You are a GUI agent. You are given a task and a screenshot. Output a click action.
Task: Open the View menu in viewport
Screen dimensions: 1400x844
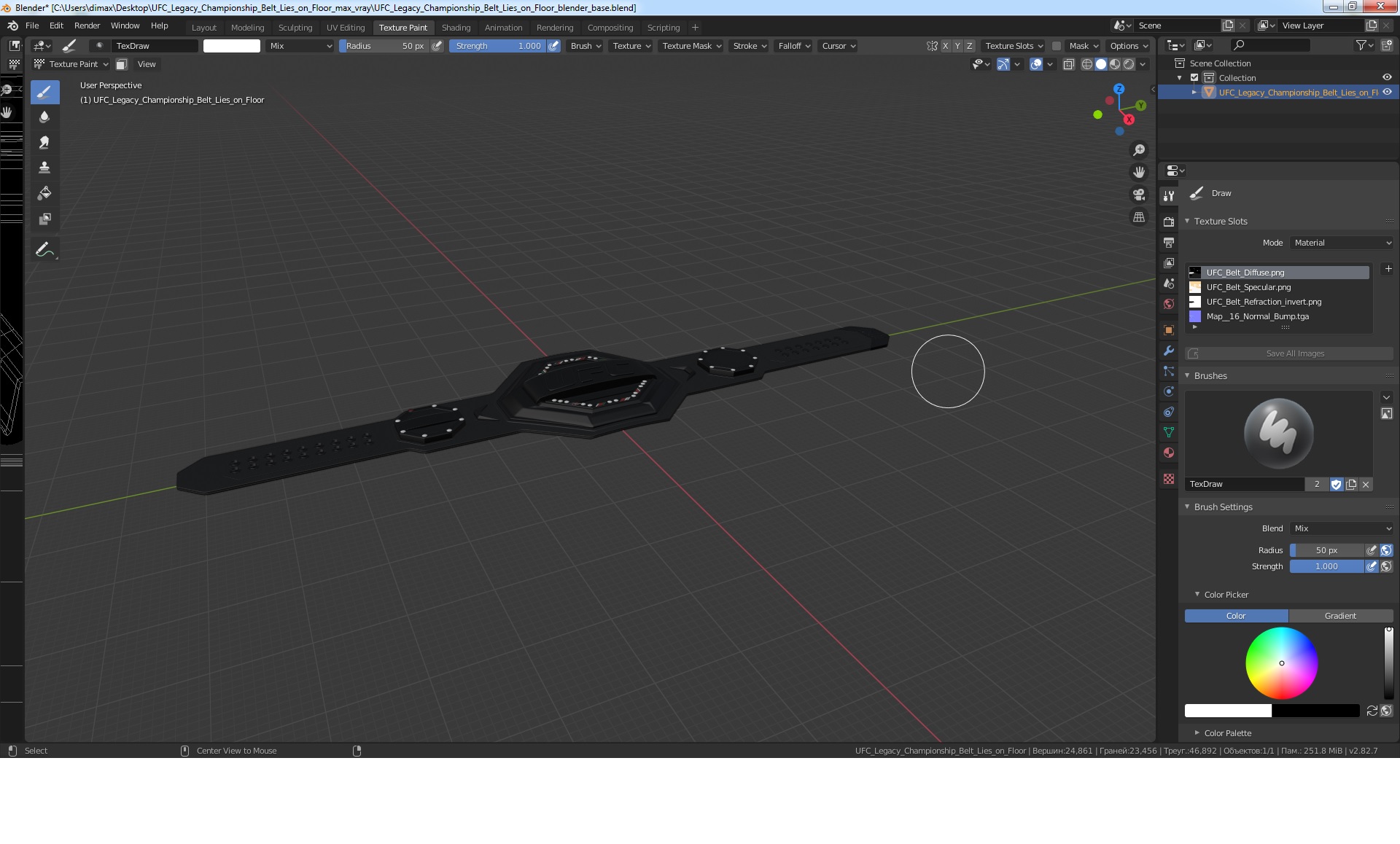[x=147, y=64]
